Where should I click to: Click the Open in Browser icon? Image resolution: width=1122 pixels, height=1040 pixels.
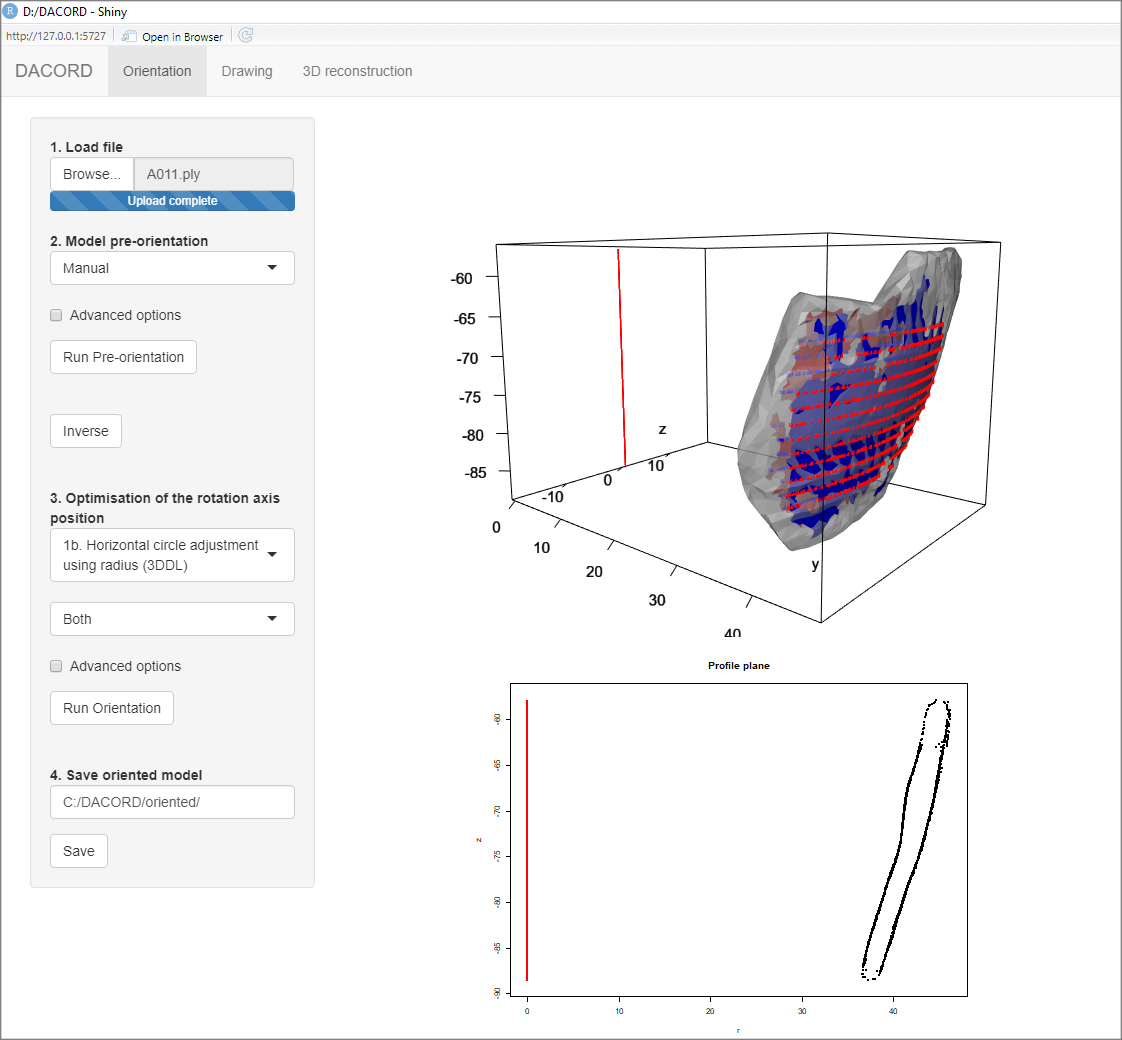pos(130,36)
